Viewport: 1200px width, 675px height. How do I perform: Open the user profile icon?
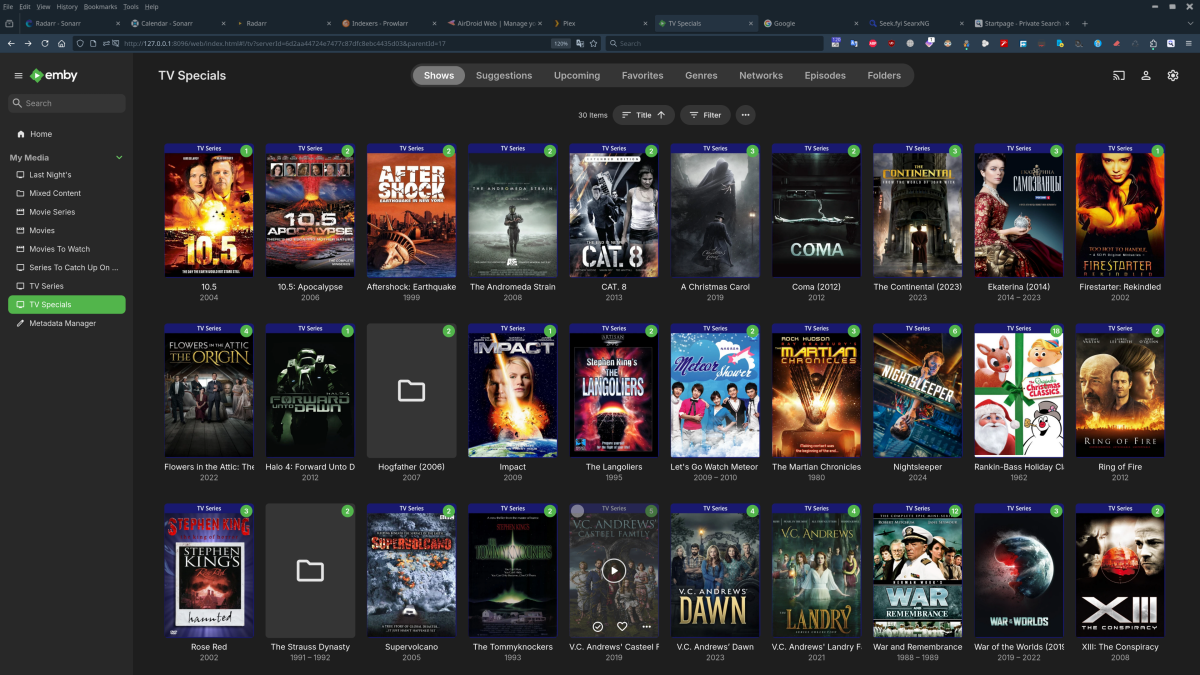[x=1145, y=75]
